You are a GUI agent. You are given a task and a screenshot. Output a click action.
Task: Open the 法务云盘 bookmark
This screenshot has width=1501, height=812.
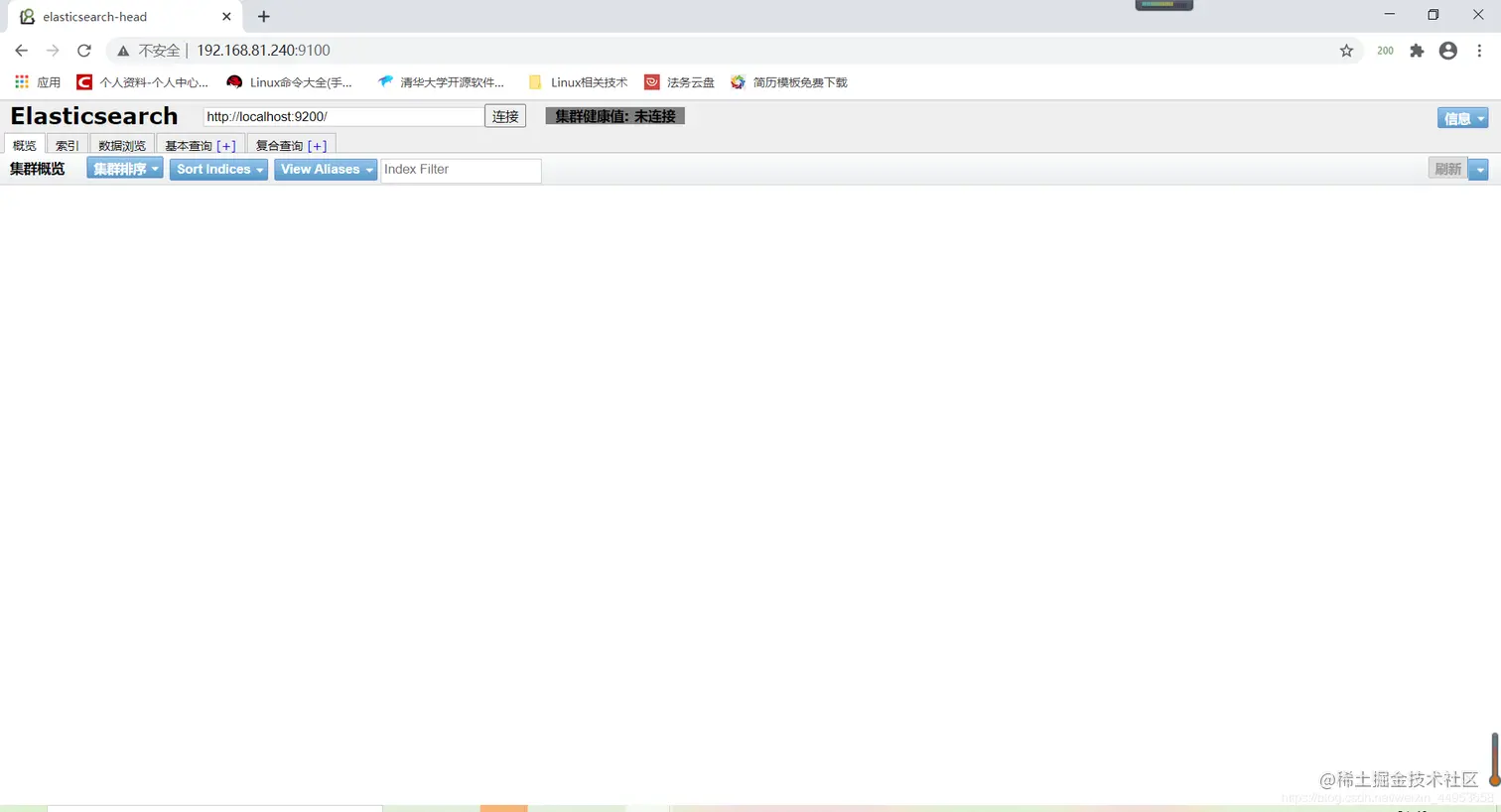tap(679, 82)
